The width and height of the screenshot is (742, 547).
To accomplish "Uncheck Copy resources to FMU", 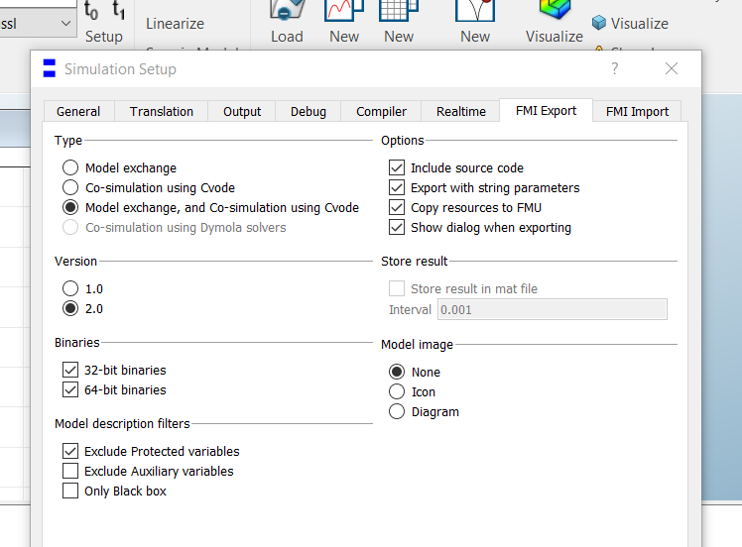I will point(397,208).
